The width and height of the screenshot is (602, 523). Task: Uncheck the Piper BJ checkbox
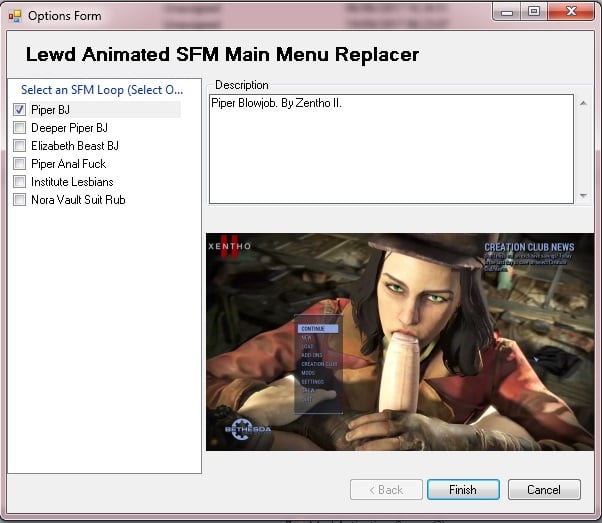(x=20, y=109)
